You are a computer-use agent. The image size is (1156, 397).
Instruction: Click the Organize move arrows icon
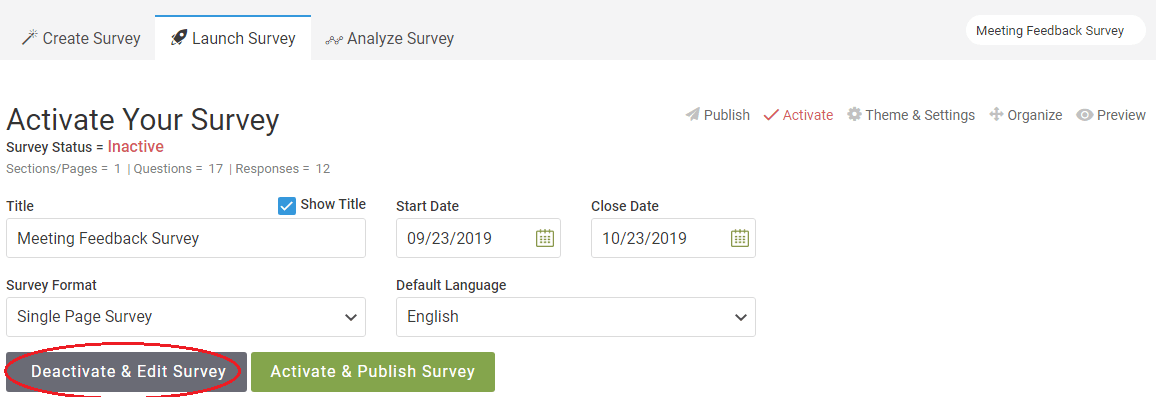click(x=996, y=115)
